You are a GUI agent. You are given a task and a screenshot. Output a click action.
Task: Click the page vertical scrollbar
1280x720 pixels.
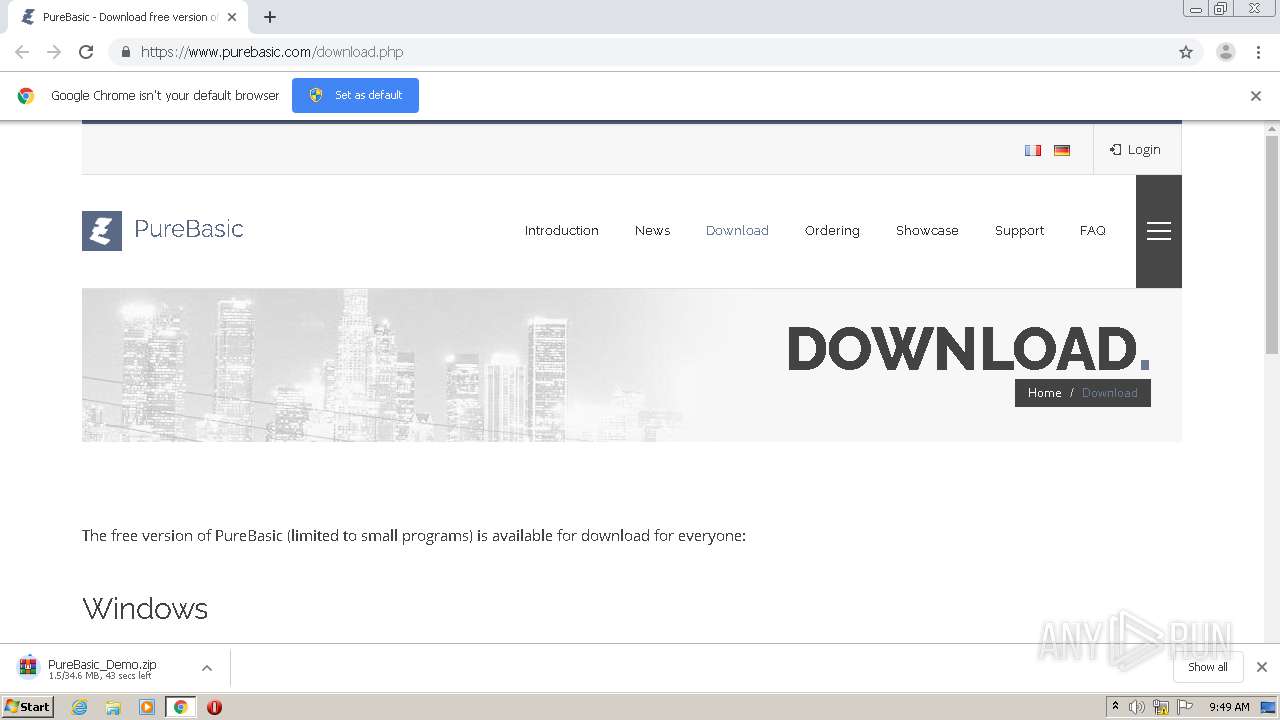[1272, 245]
